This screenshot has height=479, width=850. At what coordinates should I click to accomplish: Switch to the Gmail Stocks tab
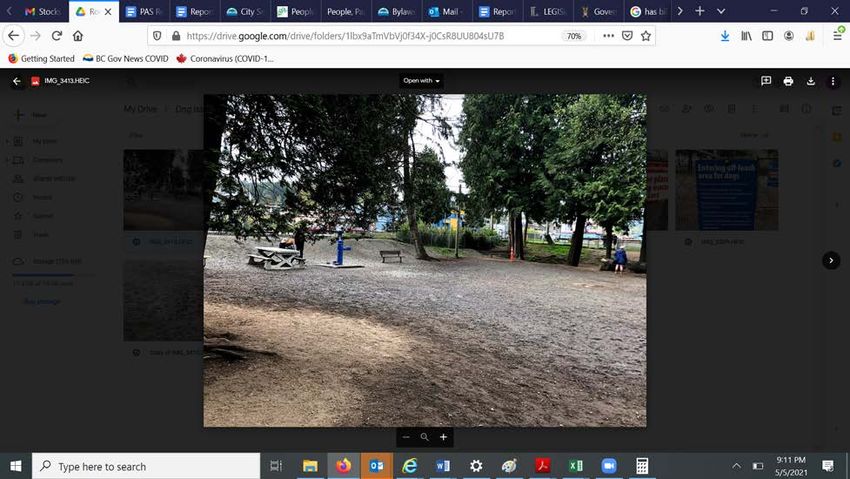(43, 11)
